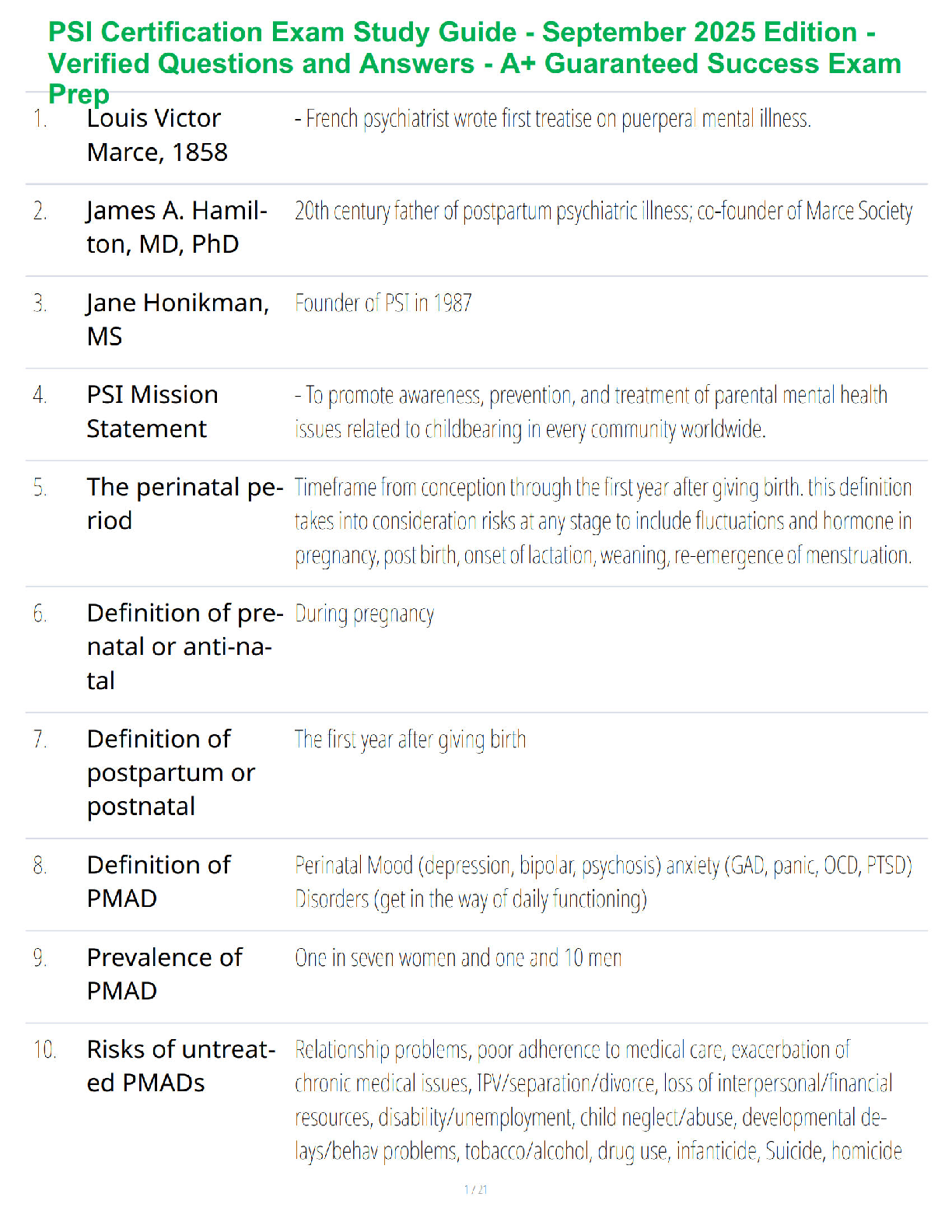Select term 'Louis Victor Marce, 1858'
This screenshot has height=1232, width=952.
click(157, 135)
